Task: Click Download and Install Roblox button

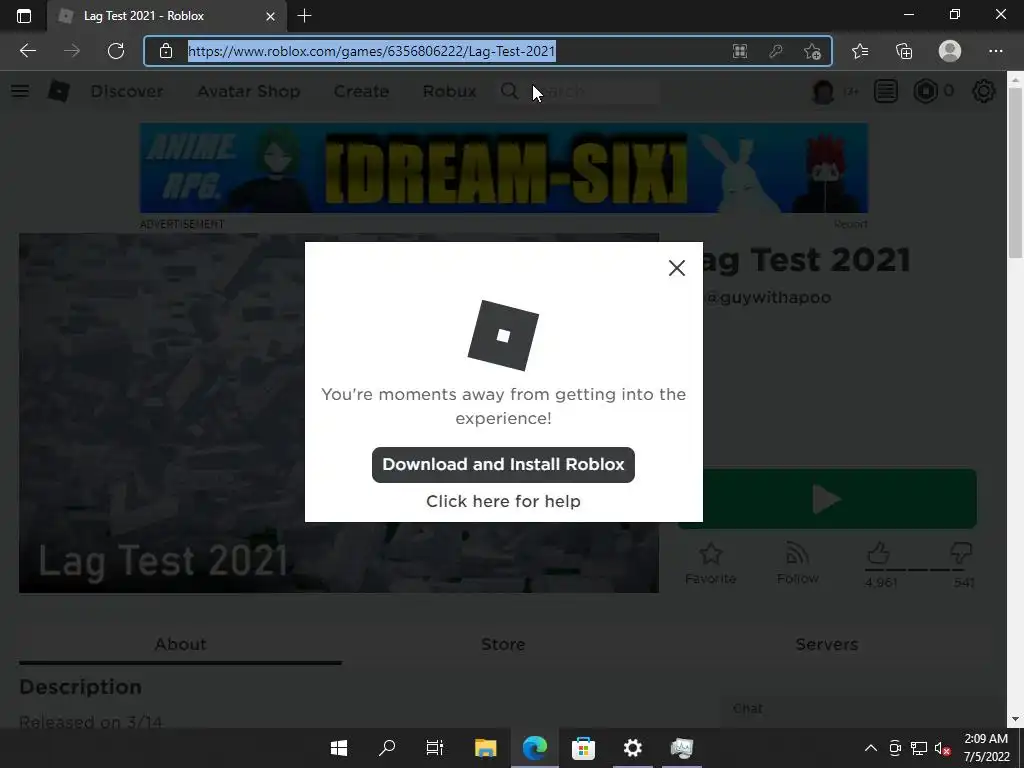Action: tap(503, 465)
